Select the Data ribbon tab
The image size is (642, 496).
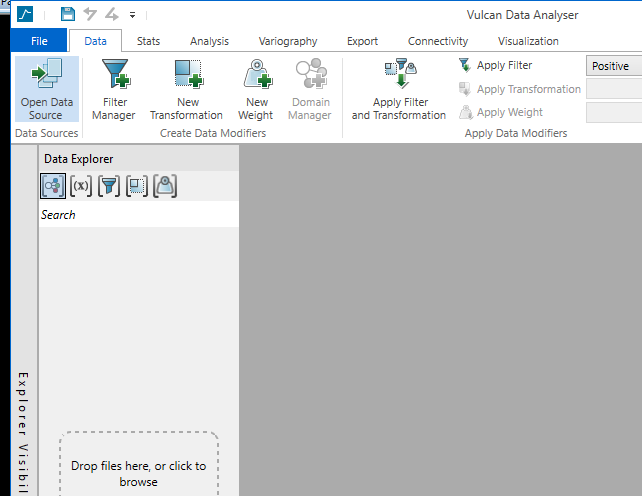[x=95, y=41]
